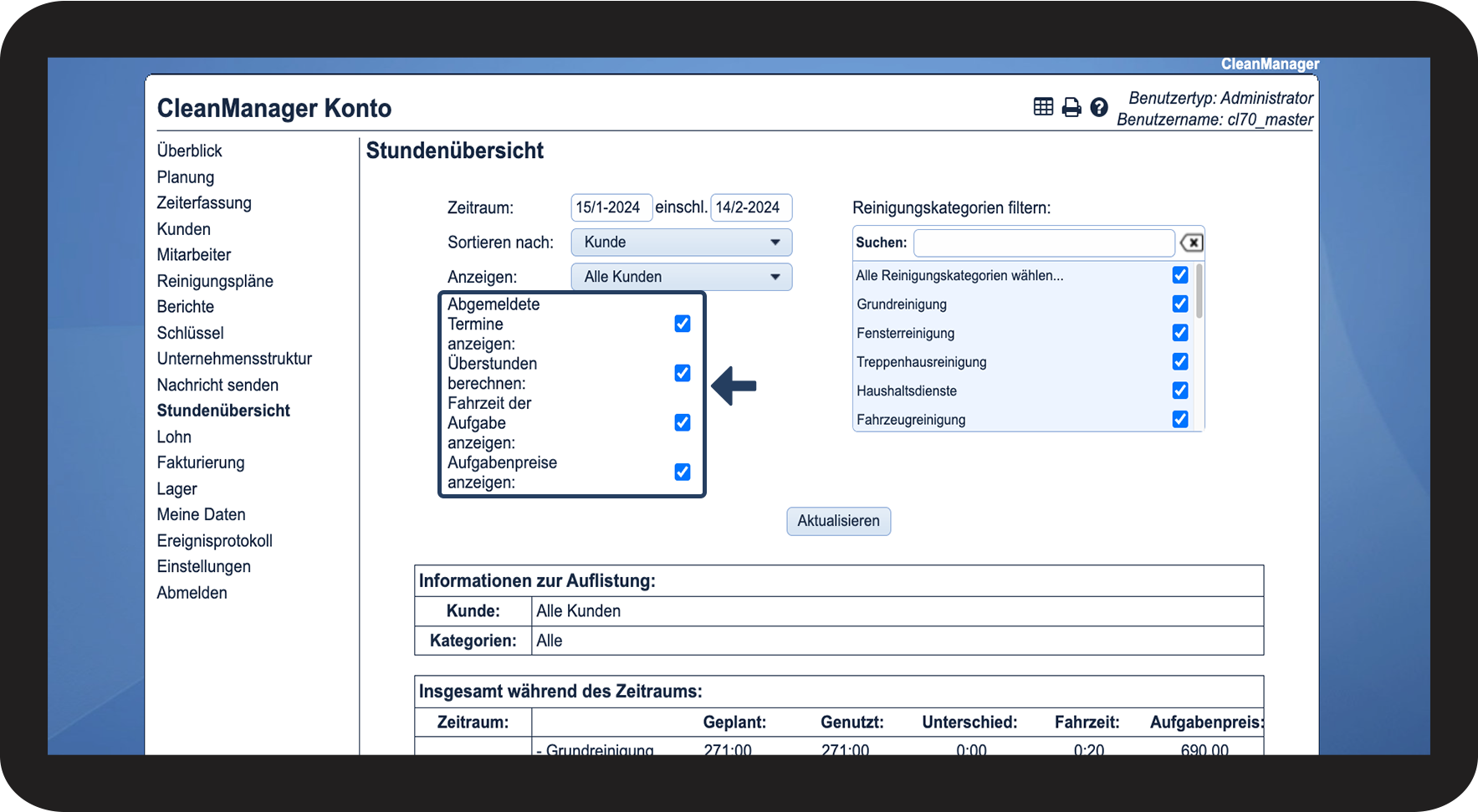Click the table/spreadsheet export icon

[x=1043, y=107]
